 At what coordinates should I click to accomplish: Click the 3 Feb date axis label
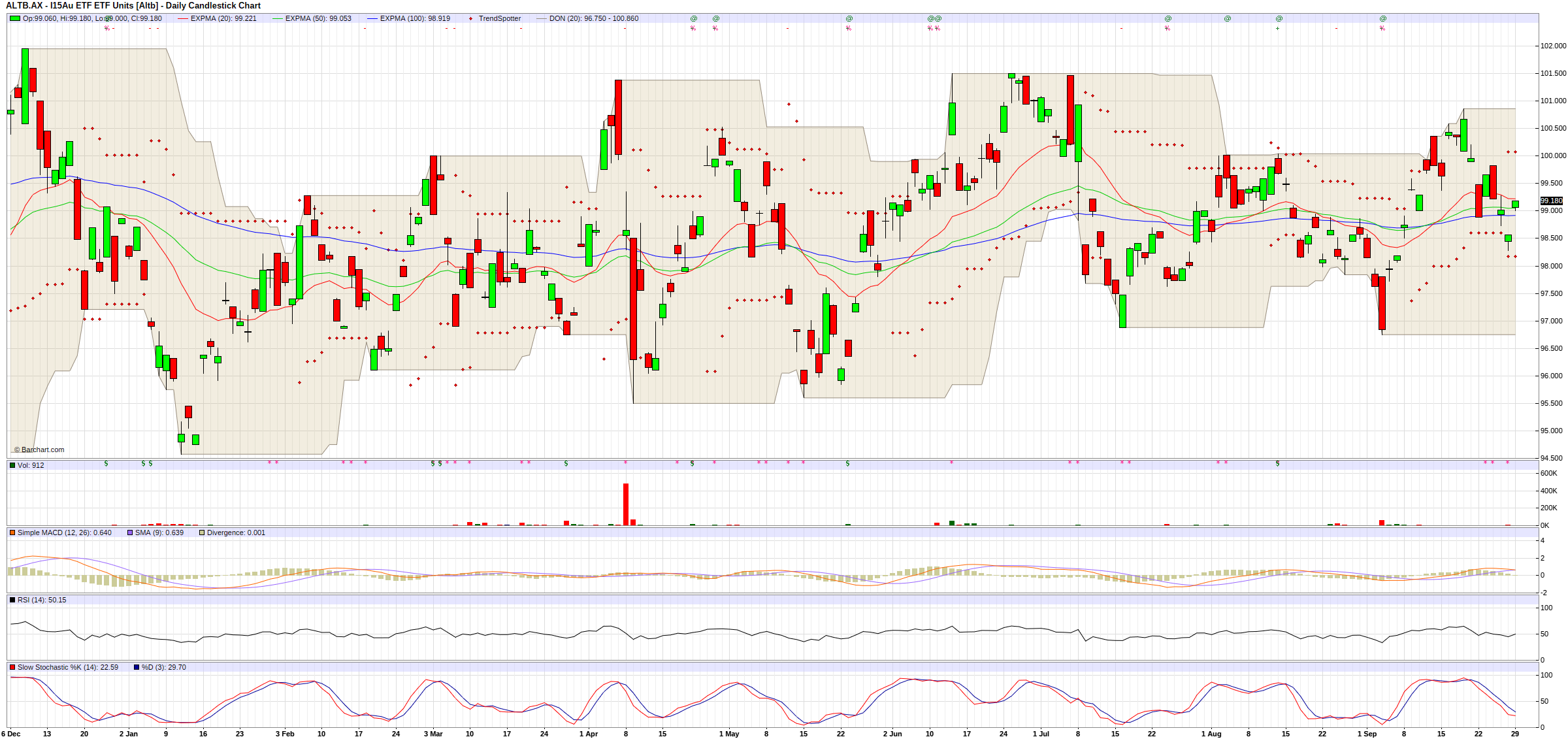coord(285,734)
